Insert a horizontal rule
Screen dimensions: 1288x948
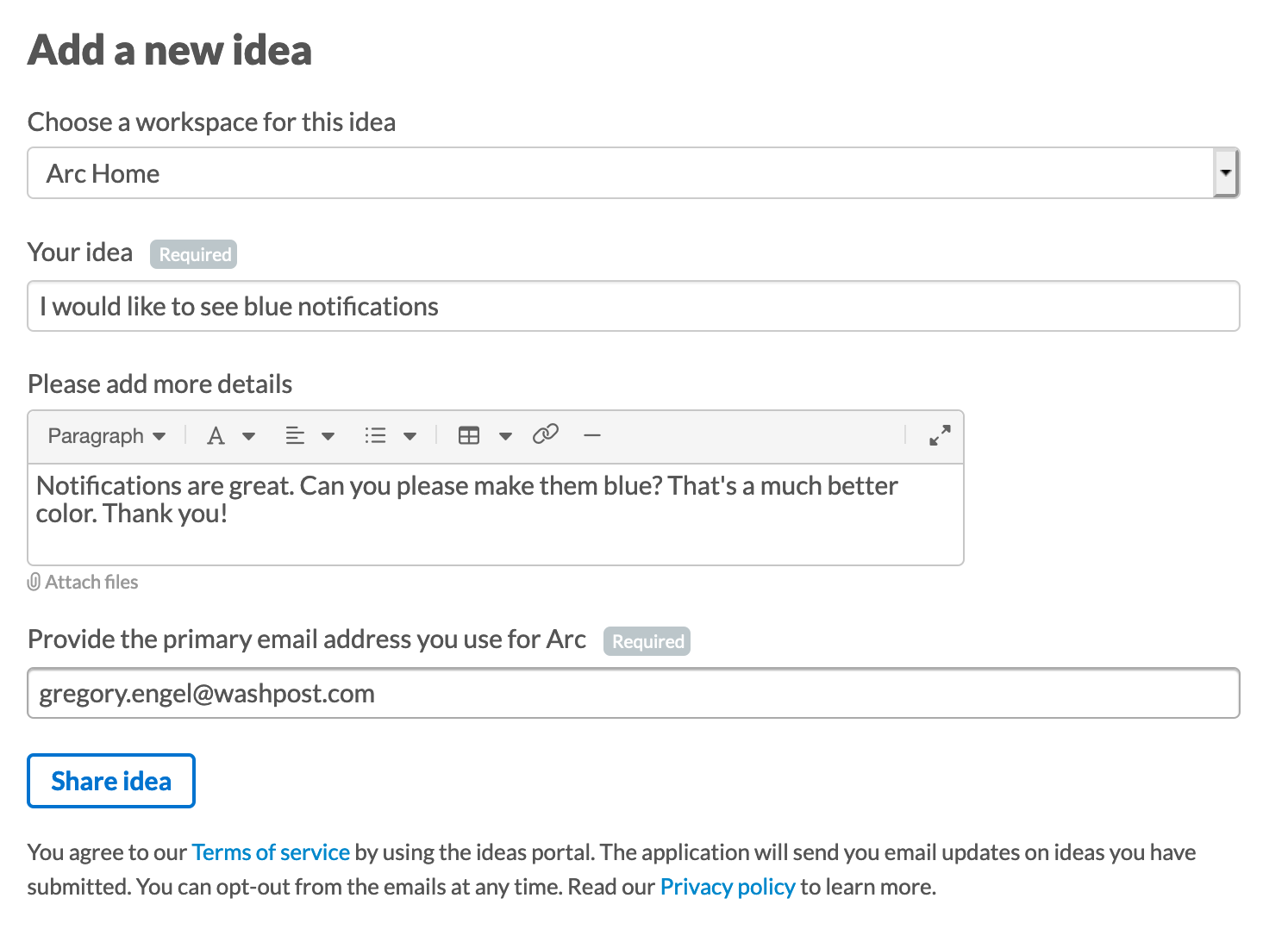(591, 436)
